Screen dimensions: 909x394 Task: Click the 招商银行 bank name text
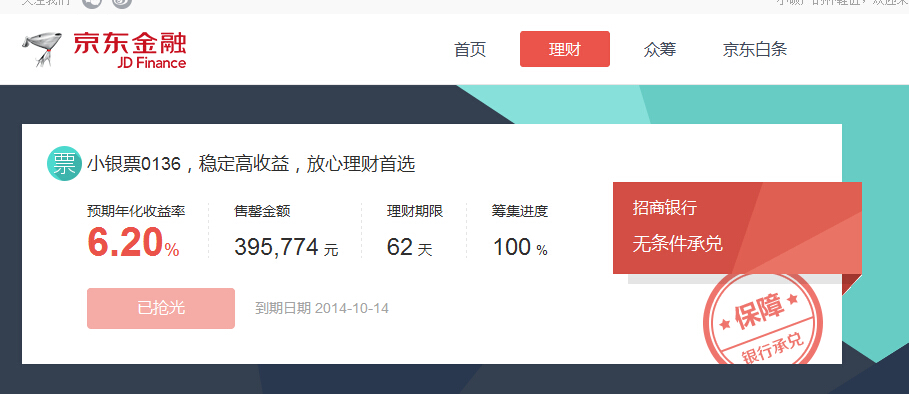(x=664, y=208)
